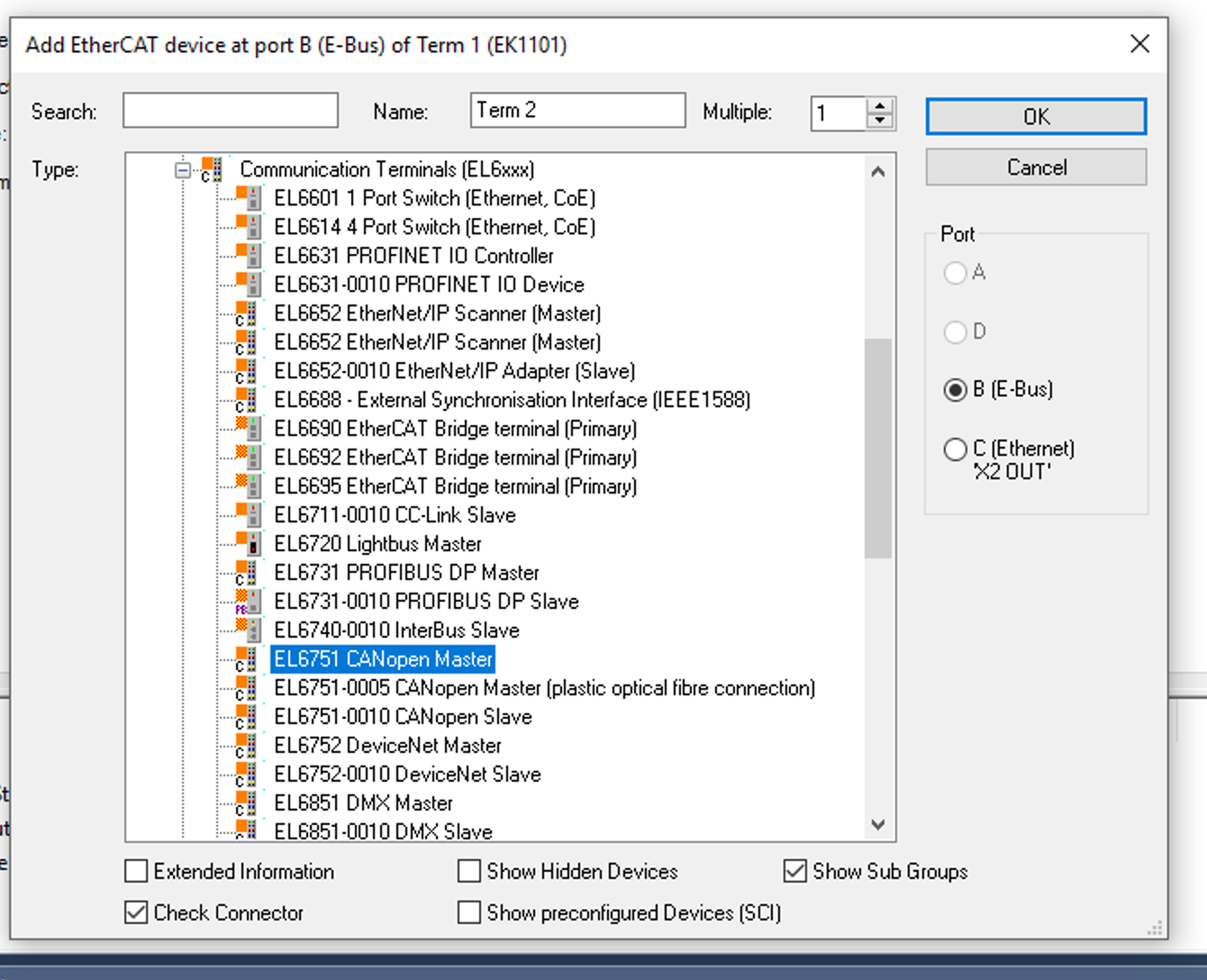Collapse the Communication Terminals tree node
The width and height of the screenshot is (1207, 980).
point(183,169)
